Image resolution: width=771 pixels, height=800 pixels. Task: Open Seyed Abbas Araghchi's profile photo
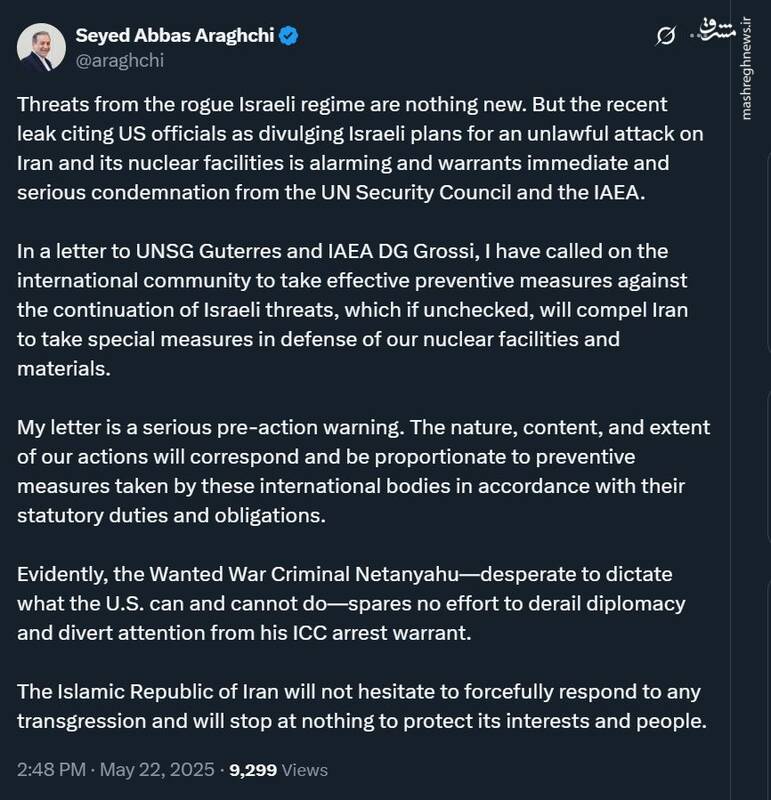(42, 47)
